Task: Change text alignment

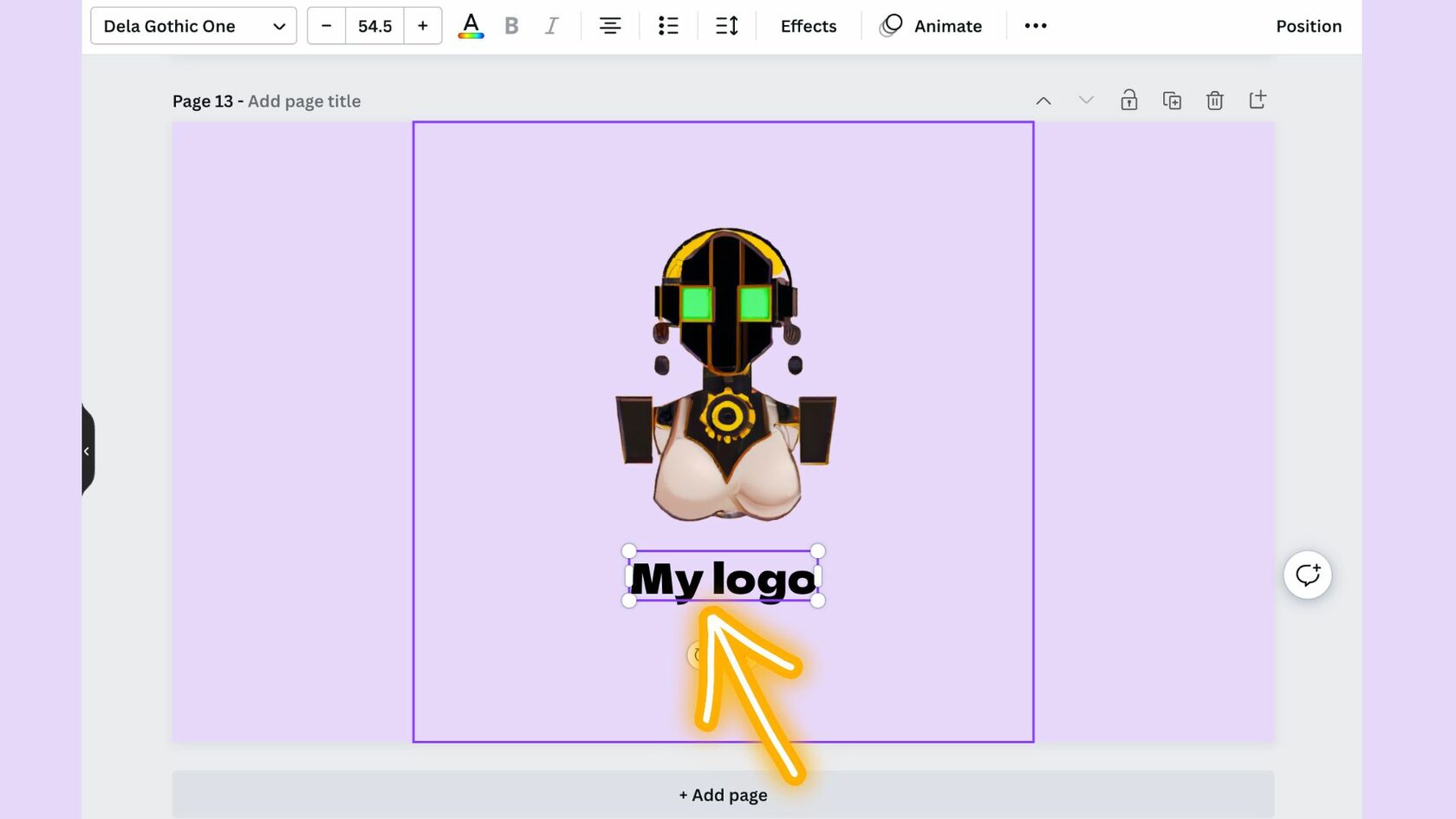Action: click(x=610, y=26)
